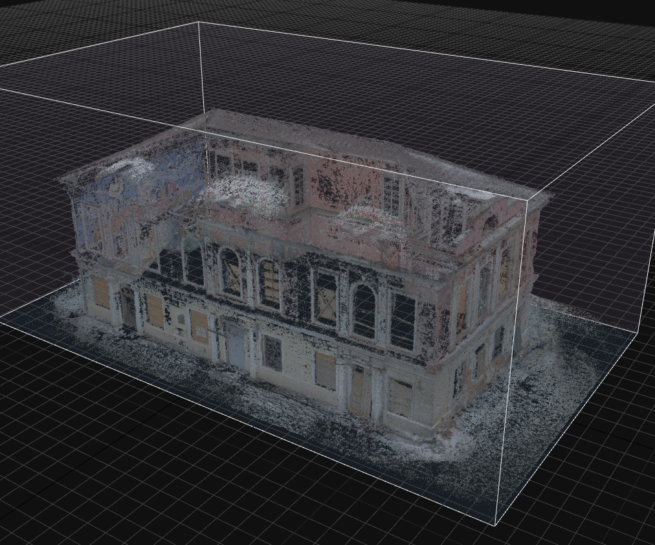Select the narrow door on front right ground floor

point(358,390)
